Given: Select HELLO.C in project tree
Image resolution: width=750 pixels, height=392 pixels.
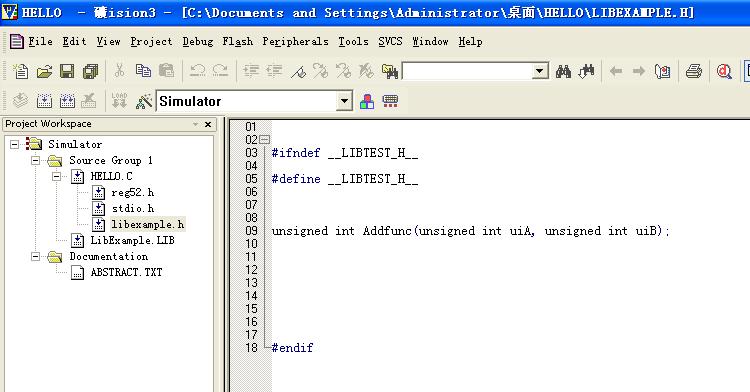Looking at the screenshot, I should 111,176.
